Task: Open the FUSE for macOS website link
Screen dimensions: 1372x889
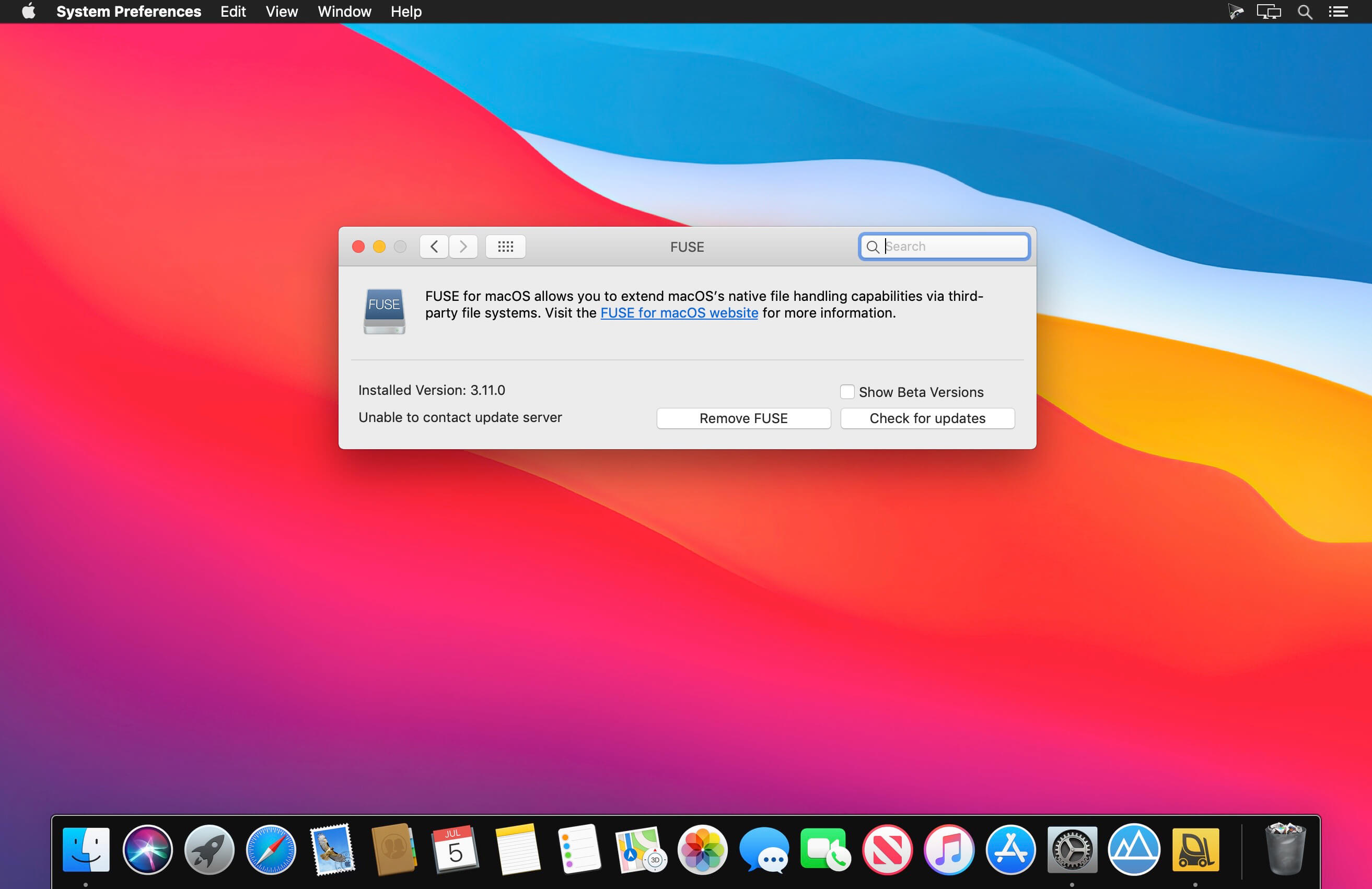Action: click(679, 313)
